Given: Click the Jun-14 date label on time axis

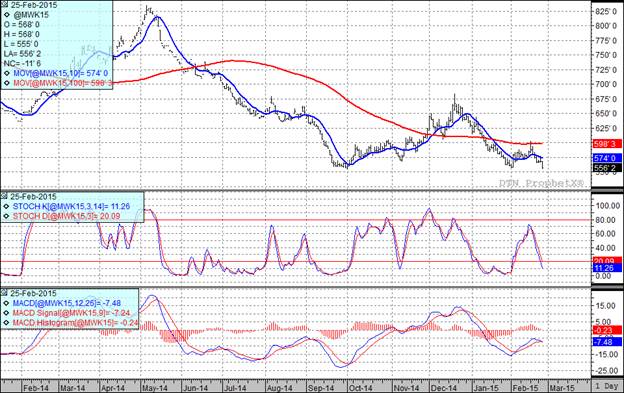Looking at the screenshot, I should pyautogui.click(x=195, y=388).
